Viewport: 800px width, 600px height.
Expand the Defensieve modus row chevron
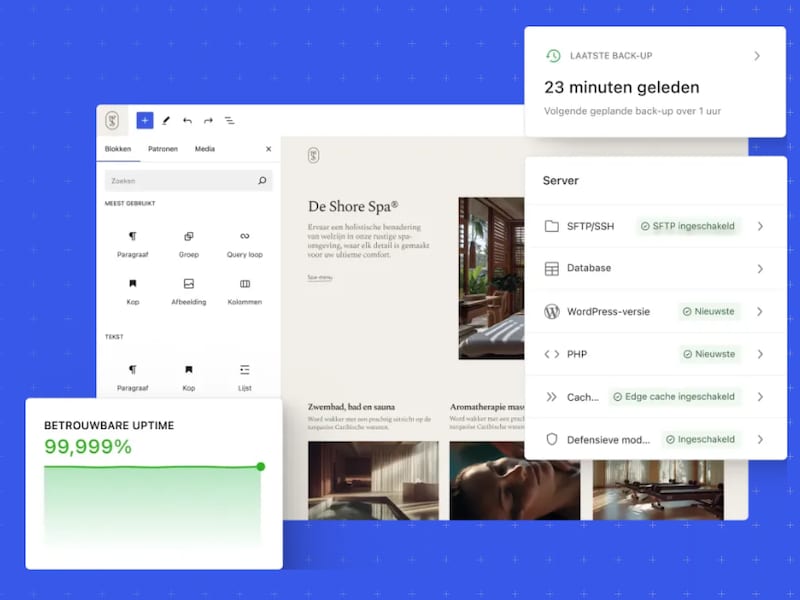760,439
